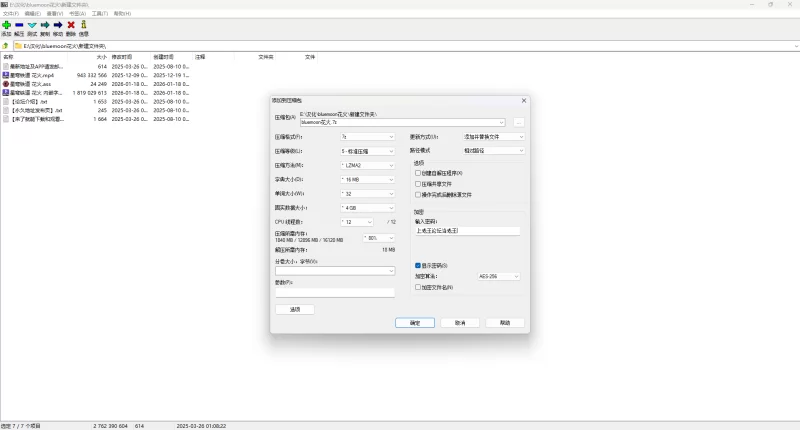800x430 pixels.
Task: Select the file named '花火.mp4'
Action: click(x=32, y=75)
